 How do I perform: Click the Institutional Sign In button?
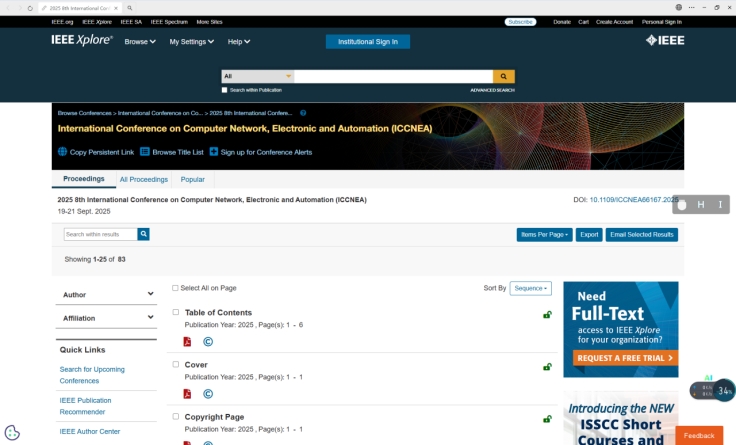[x=367, y=42]
